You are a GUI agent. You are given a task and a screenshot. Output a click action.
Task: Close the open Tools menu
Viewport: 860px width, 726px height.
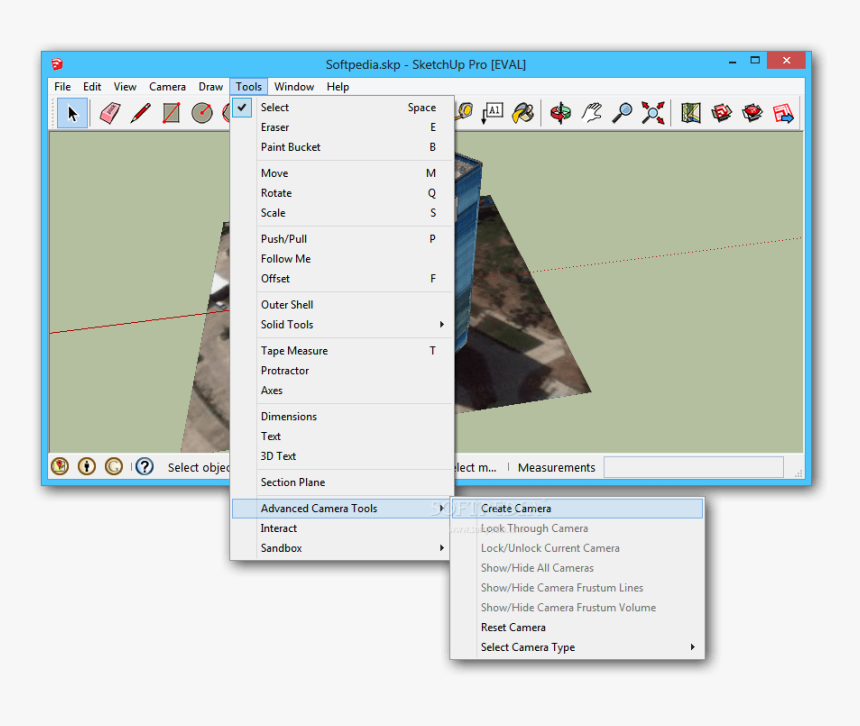point(248,87)
